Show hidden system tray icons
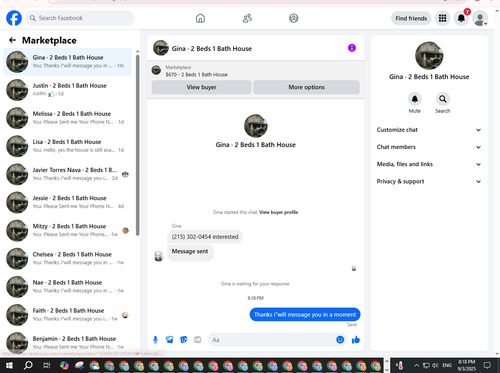Image resolution: width=500 pixels, height=373 pixels. click(416, 365)
